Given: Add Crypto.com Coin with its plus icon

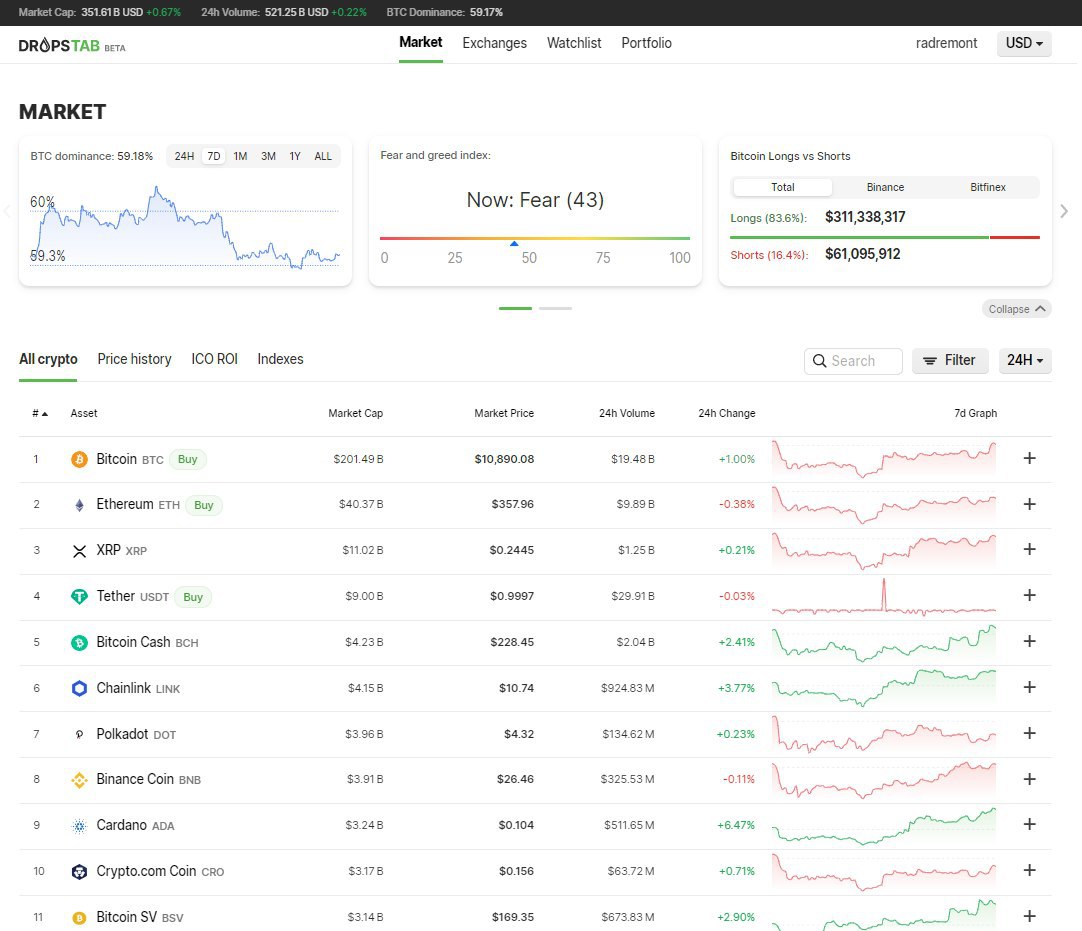Looking at the screenshot, I should (1030, 870).
